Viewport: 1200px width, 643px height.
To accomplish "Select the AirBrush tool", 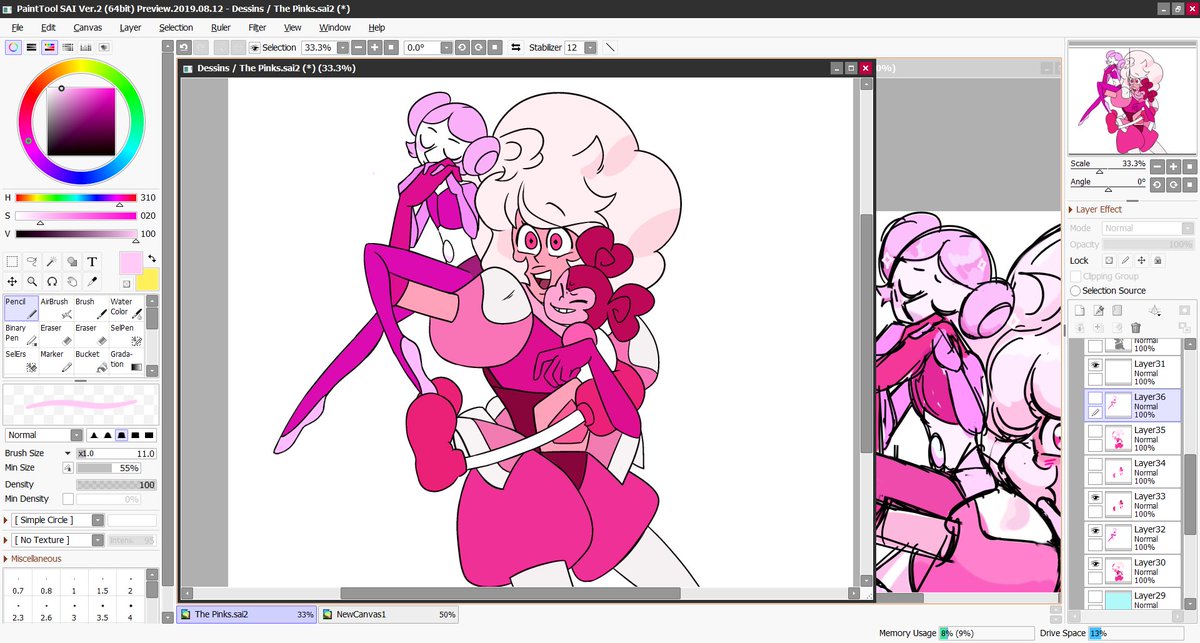I will tap(56, 308).
